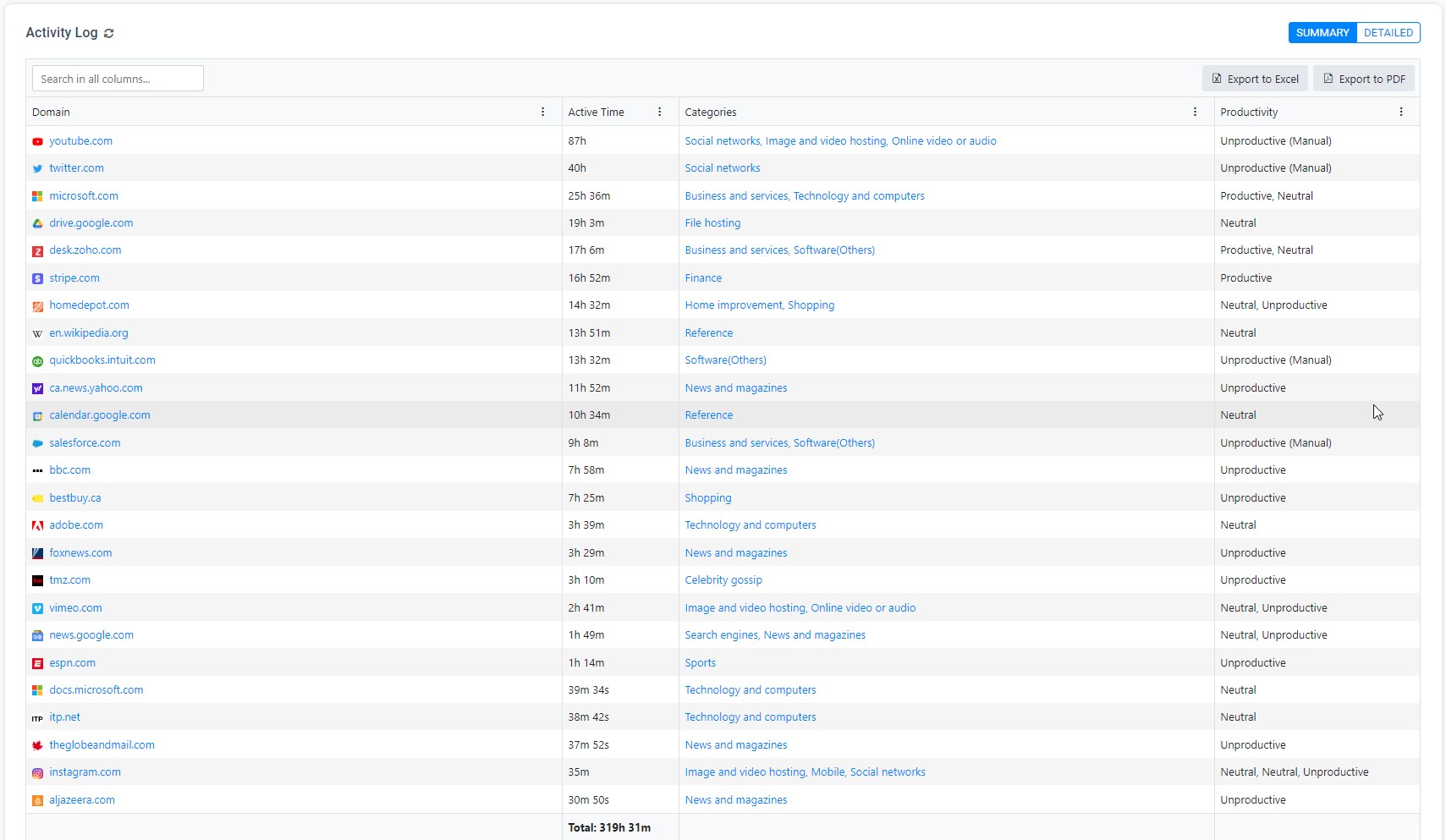Click the Image and video hosting, Mobile, Social networks link
This screenshot has width=1446, height=840.
click(805, 772)
